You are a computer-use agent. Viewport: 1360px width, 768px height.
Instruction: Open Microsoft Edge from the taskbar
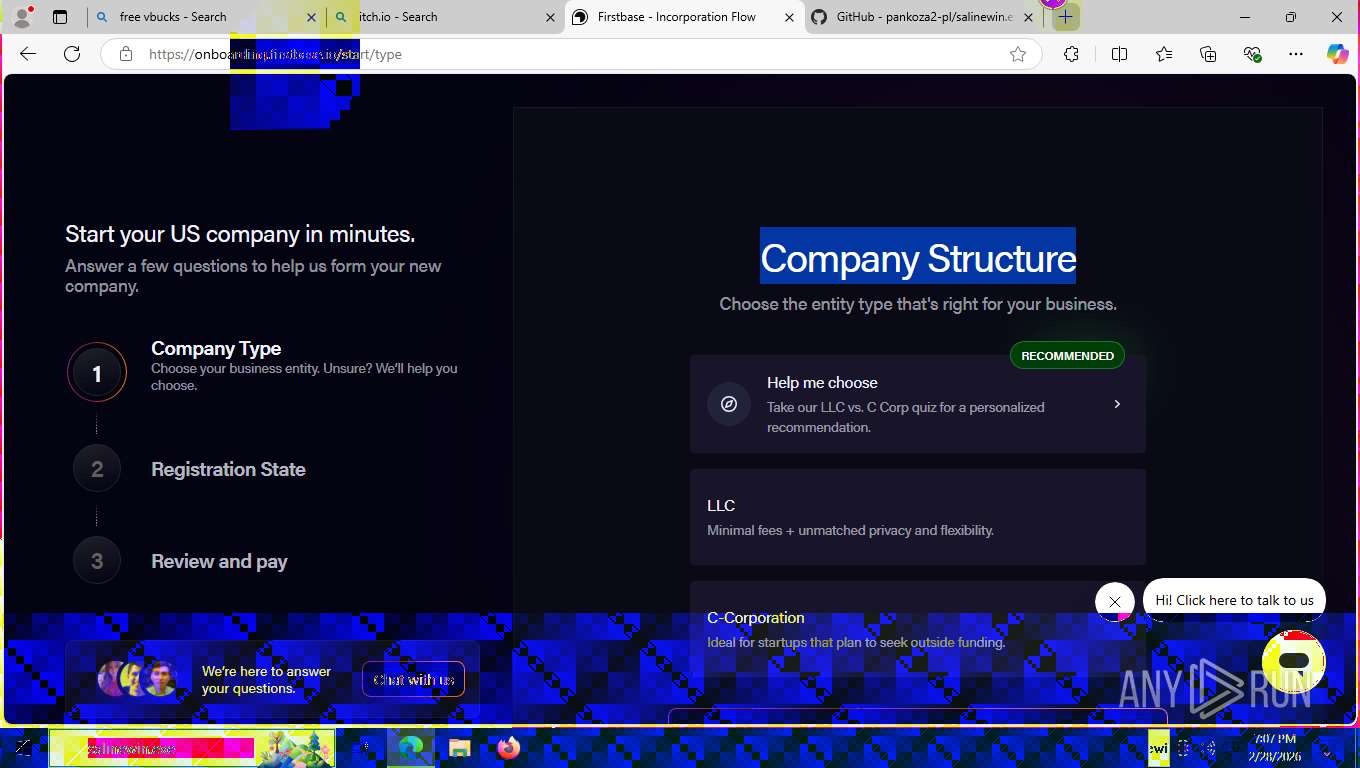click(411, 748)
